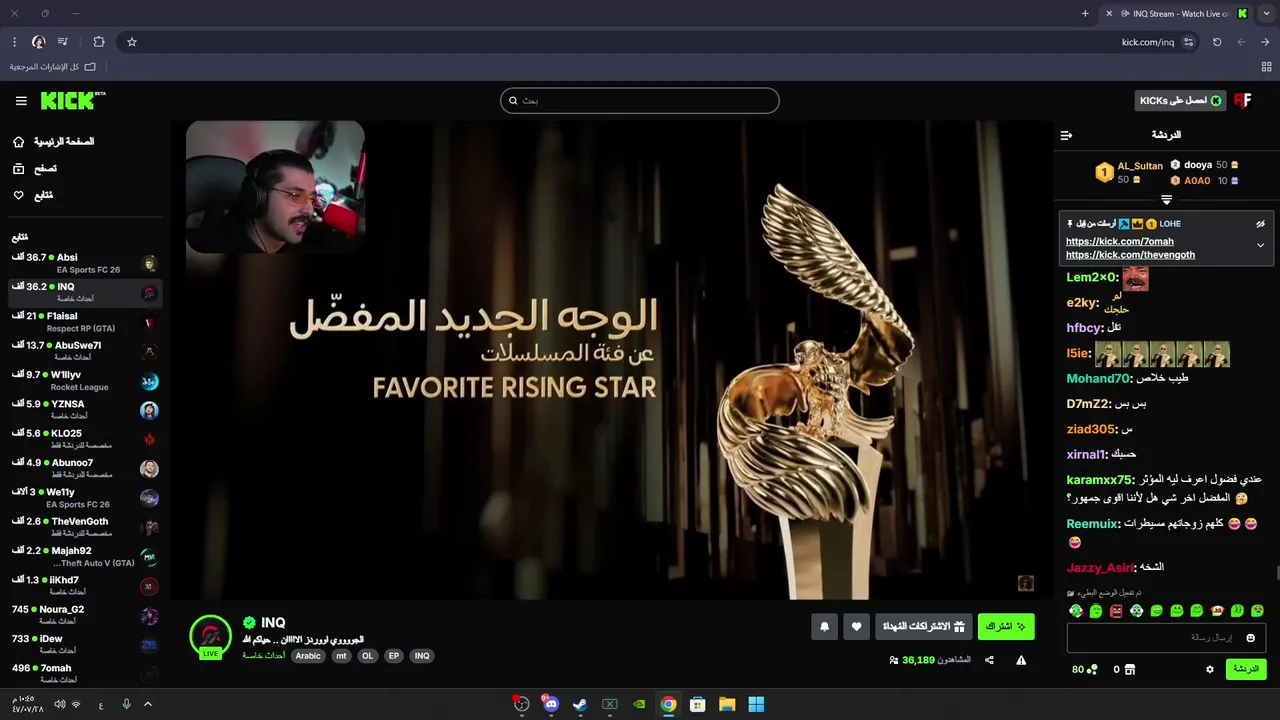The height and width of the screenshot is (720, 1280).
Task: Open YZNSA channel in sidebar
Action: [x=85, y=410]
